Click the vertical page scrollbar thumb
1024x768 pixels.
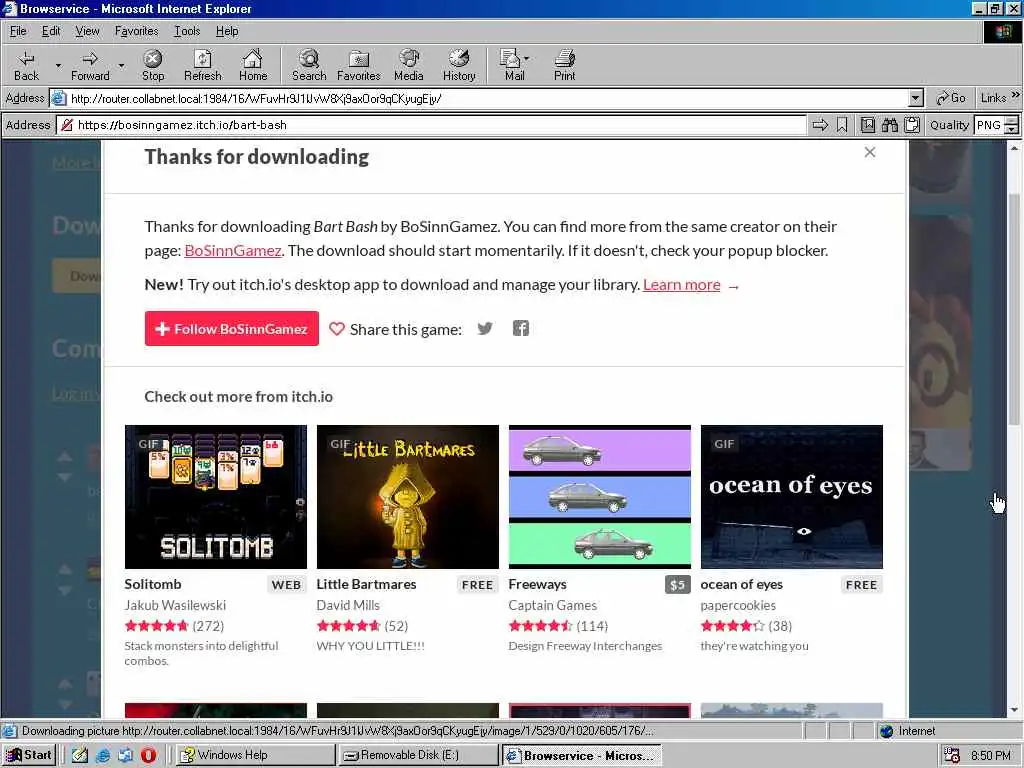point(1014,310)
